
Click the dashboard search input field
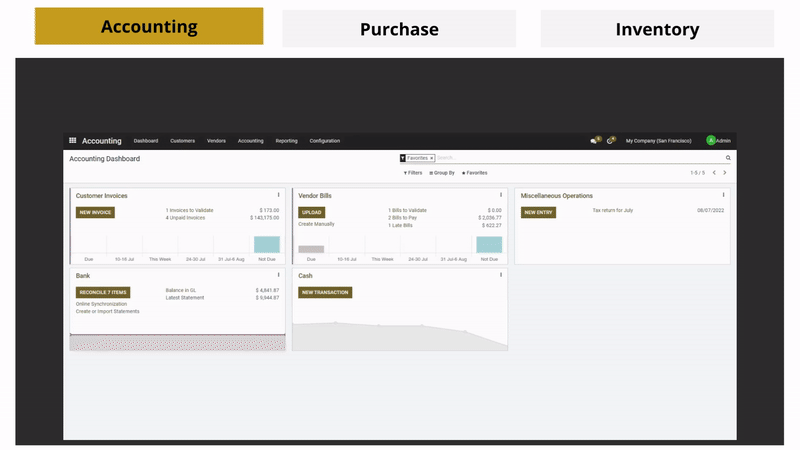[580, 158]
